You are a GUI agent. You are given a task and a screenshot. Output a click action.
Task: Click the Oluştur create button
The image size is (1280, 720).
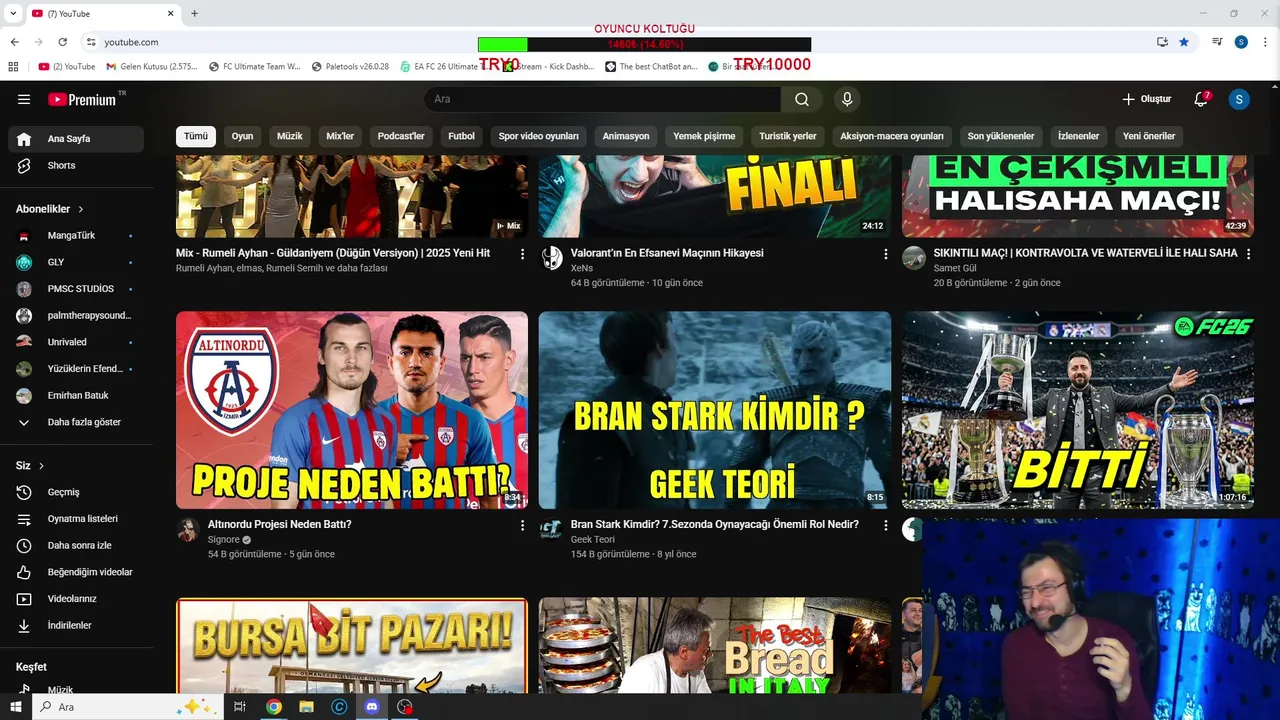(x=1146, y=99)
